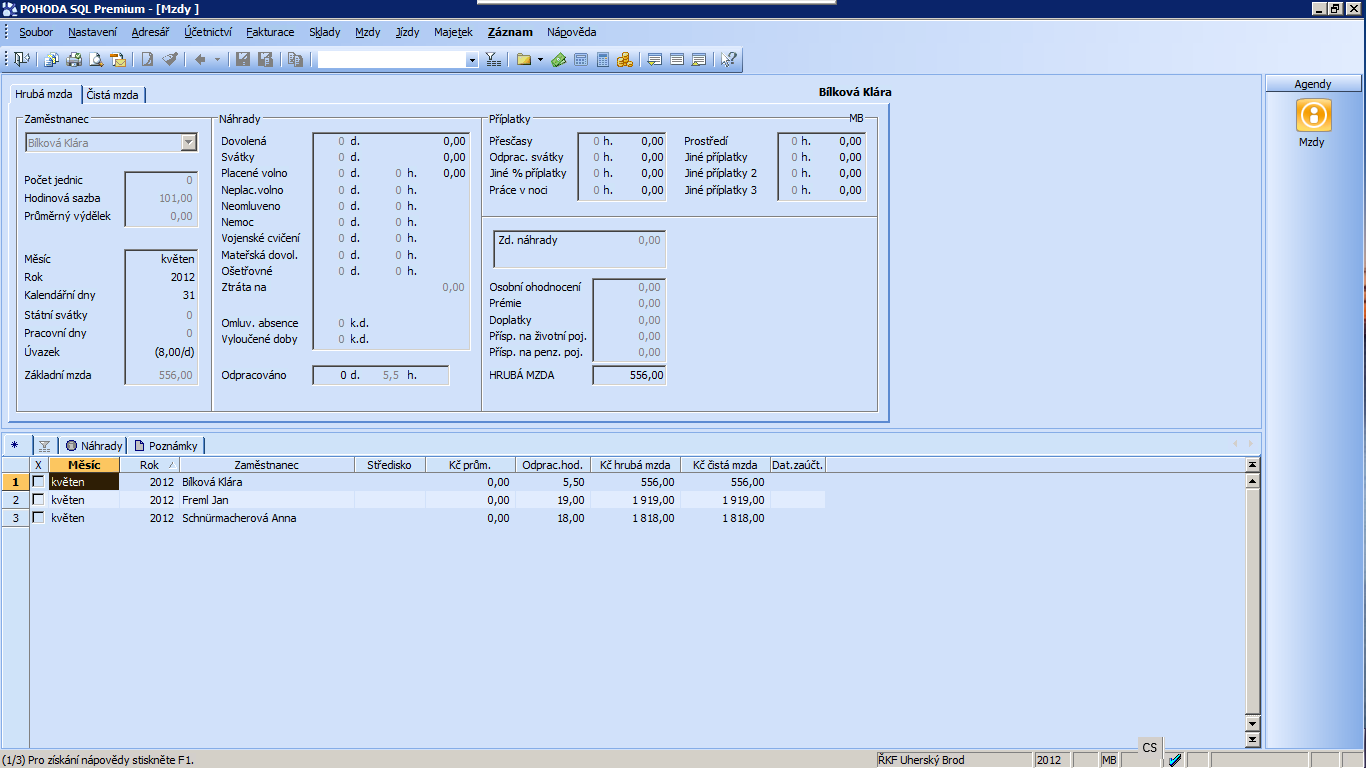This screenshot has width=1366, height=768.
Task: Click the first save diskette icon
Action: (242, 60)
